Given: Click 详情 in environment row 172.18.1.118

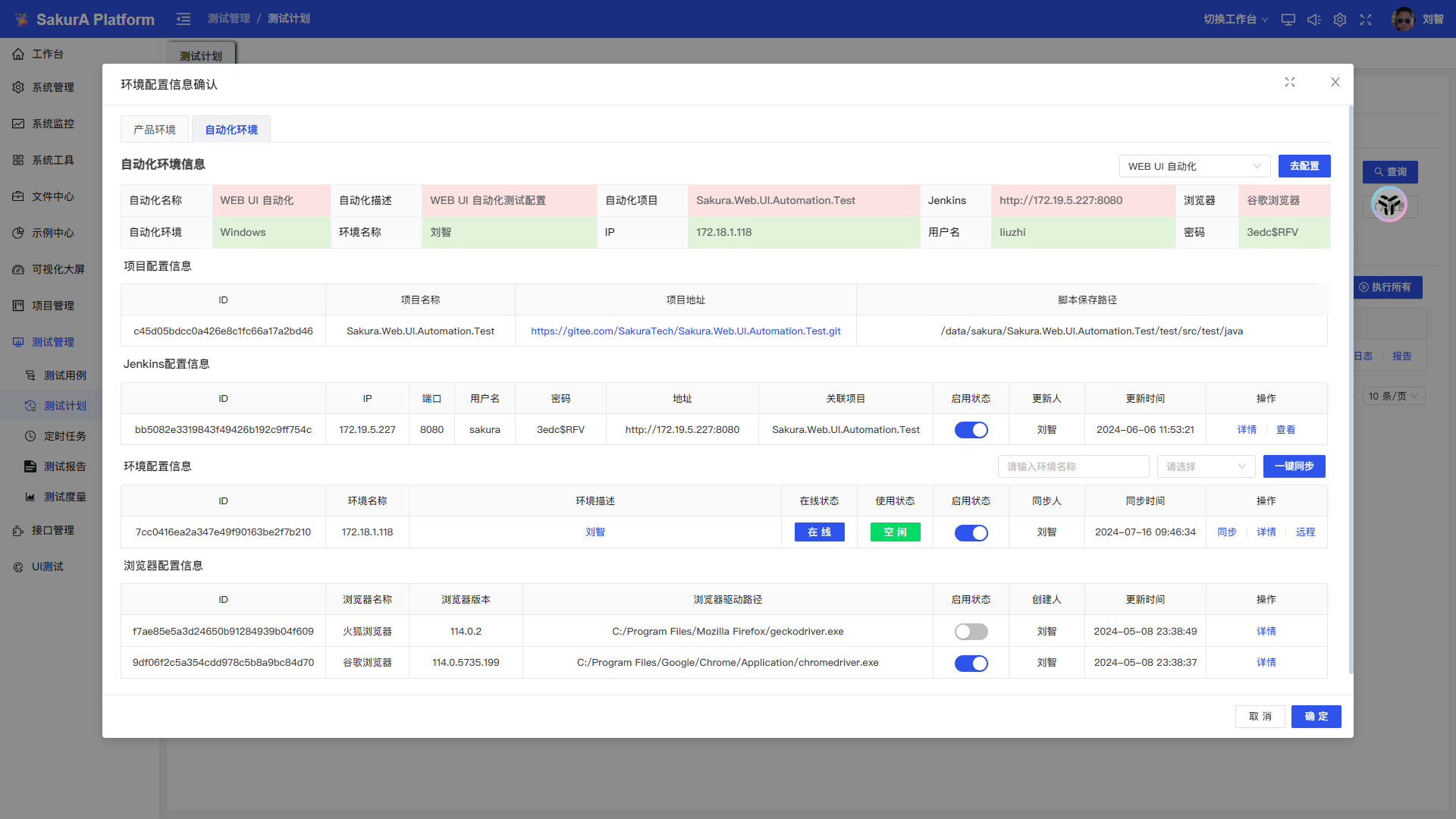Looking at the screenshot, I should [1266, 532].
